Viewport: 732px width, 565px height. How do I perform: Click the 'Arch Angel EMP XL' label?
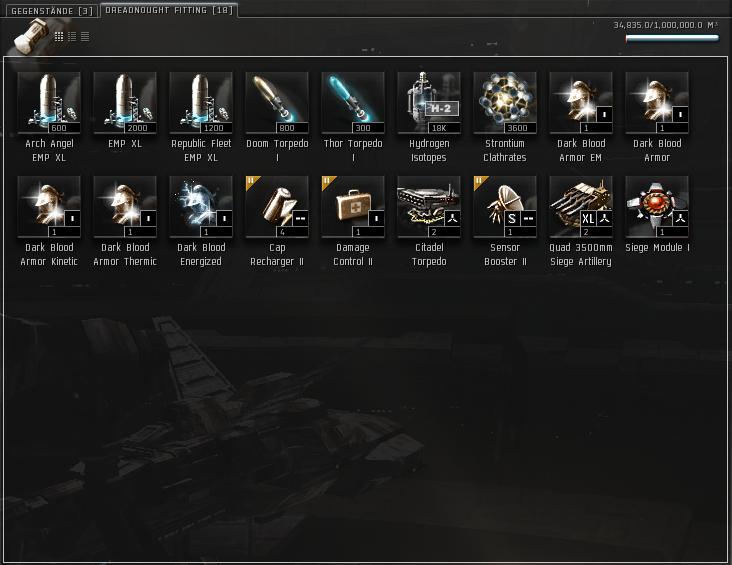49,150
